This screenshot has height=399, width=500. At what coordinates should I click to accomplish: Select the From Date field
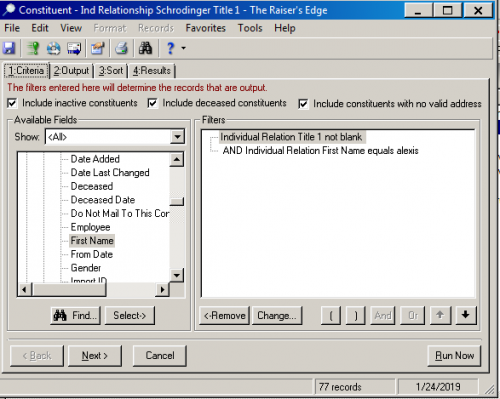[x=92, y=254]
